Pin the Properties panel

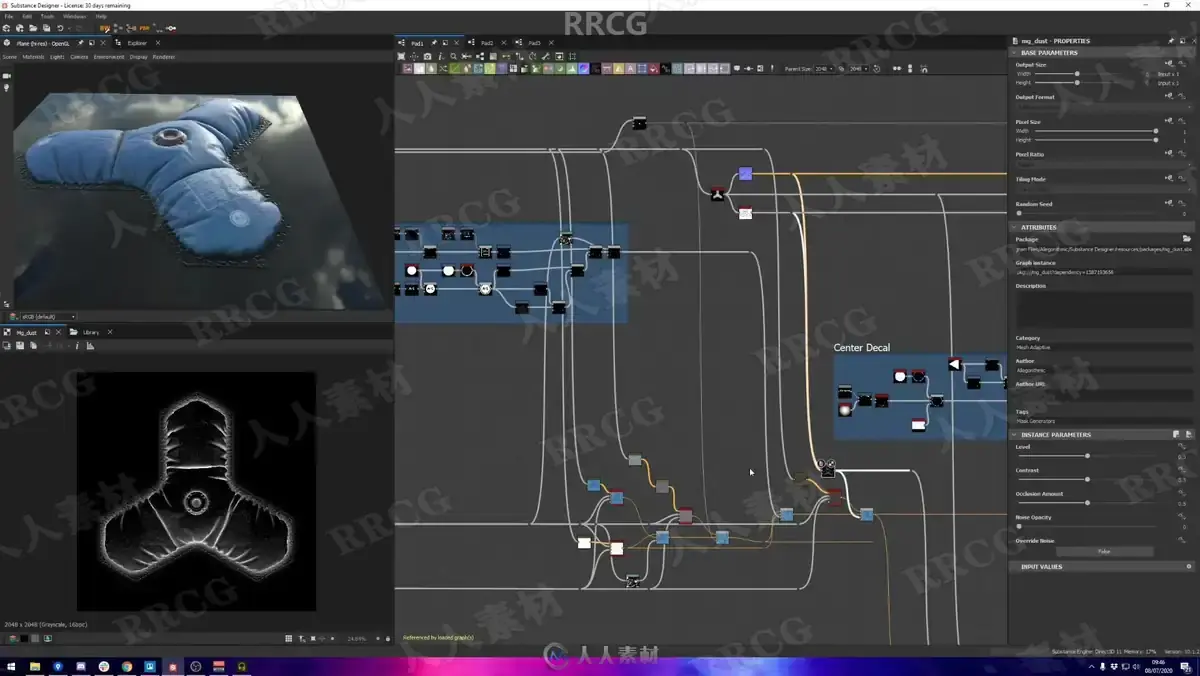(1171, 40)
